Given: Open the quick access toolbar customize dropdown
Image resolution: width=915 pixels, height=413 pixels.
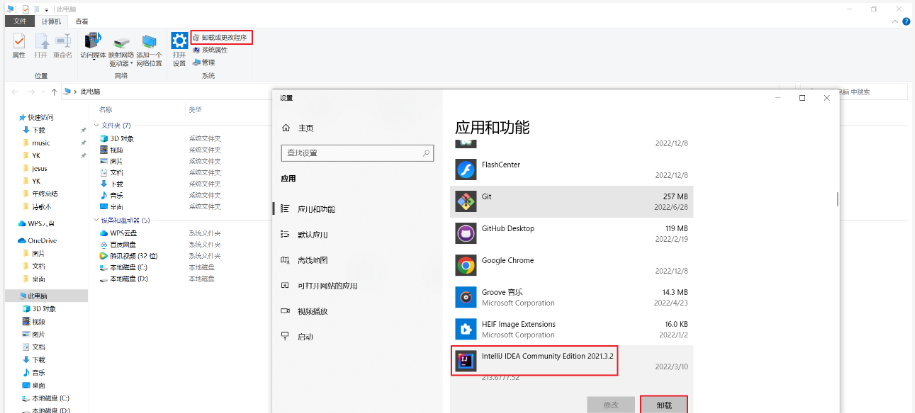Looking at the screenshot, I should pos(47,10).
